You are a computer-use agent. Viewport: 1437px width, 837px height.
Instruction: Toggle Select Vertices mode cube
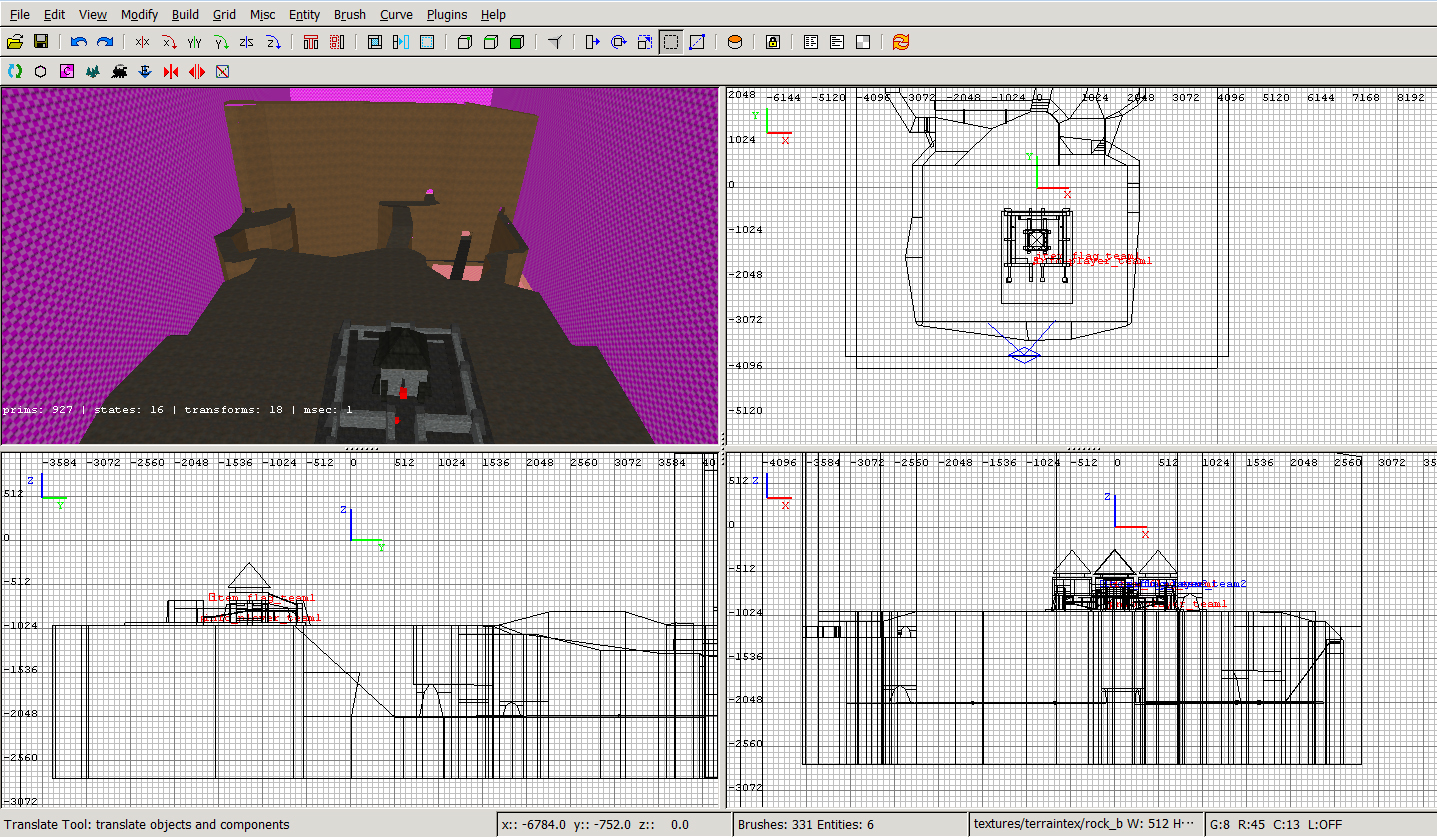click(465, 42)
